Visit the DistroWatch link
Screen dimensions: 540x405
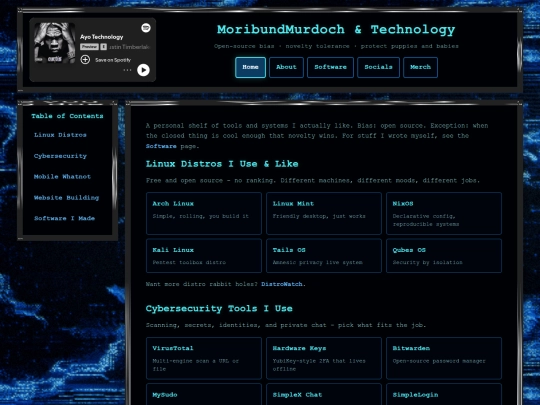[x=282, y=284]
